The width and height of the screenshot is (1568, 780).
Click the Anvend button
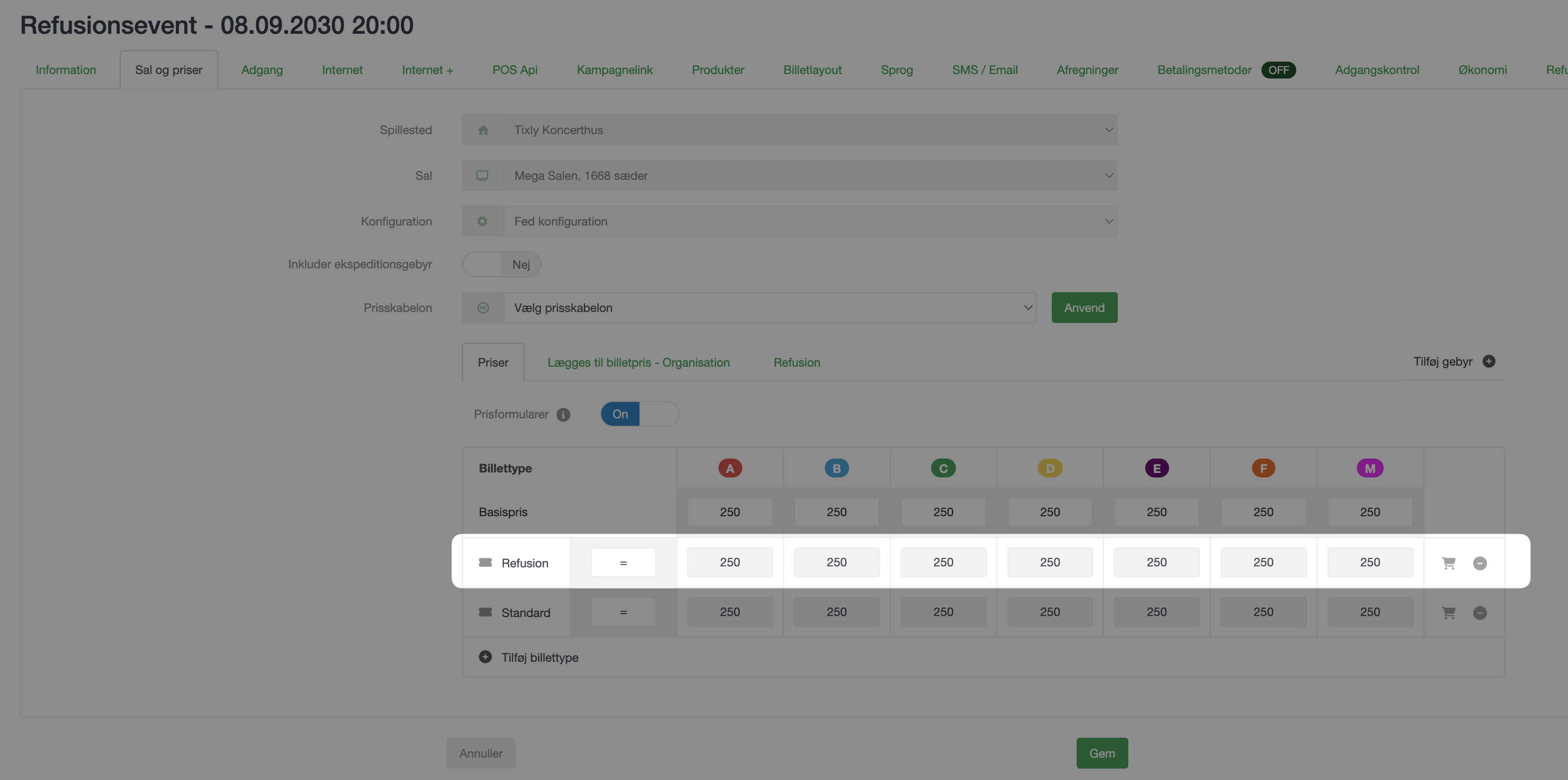[1084, 308]
